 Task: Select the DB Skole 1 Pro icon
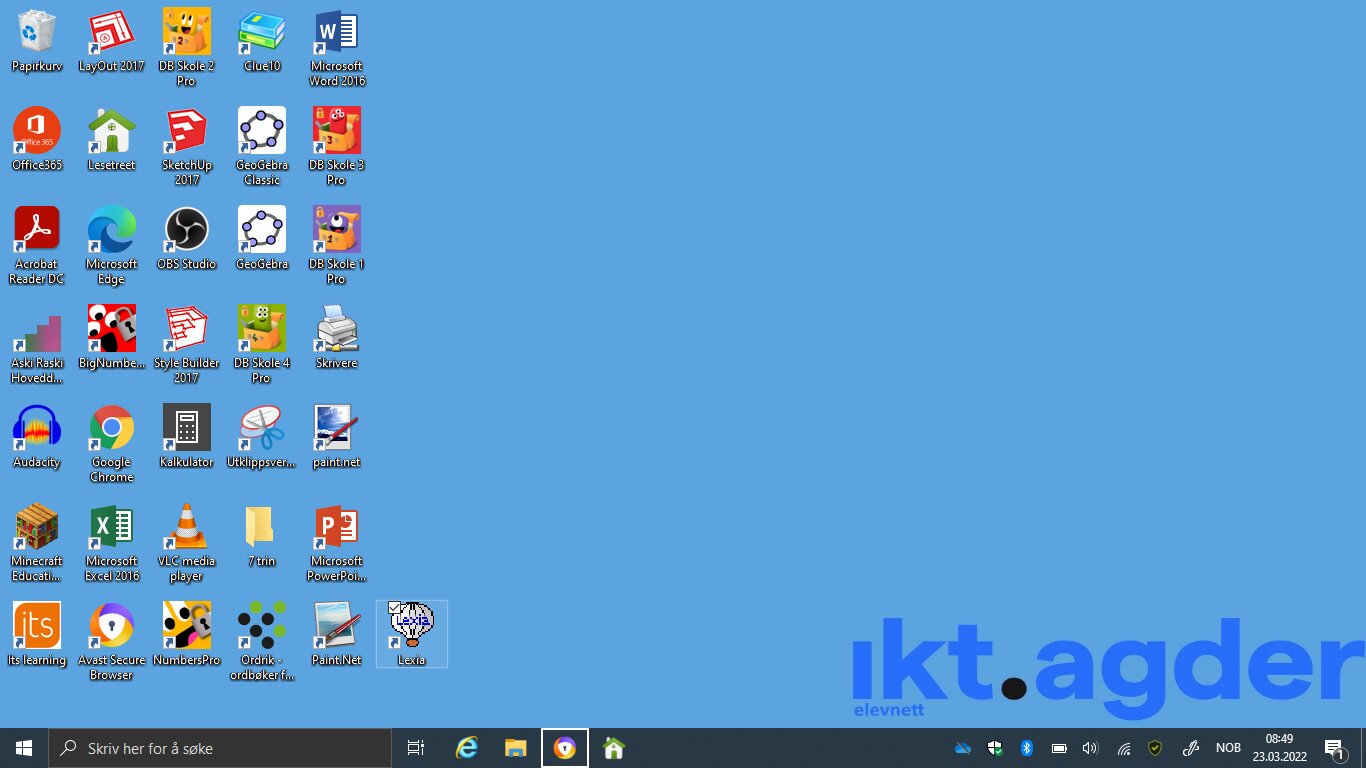[x=336, y=246]
